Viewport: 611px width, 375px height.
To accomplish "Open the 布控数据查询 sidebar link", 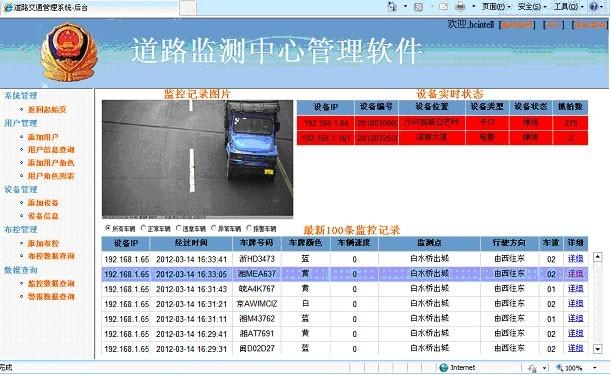I will (51, 256).
